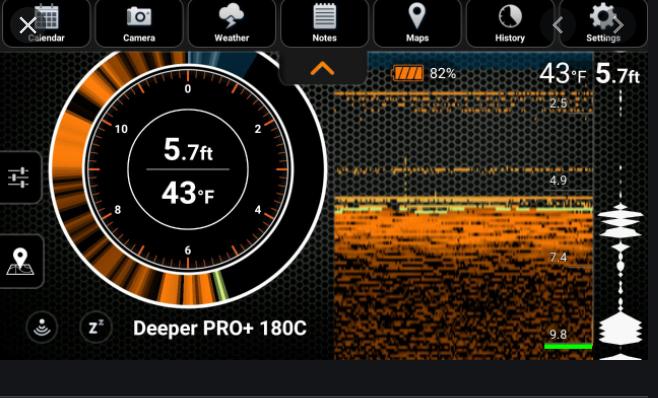This screenshot has width=658, height=398.
Task: Go to previous page with left arrow
Action: [x=558, y=25]
